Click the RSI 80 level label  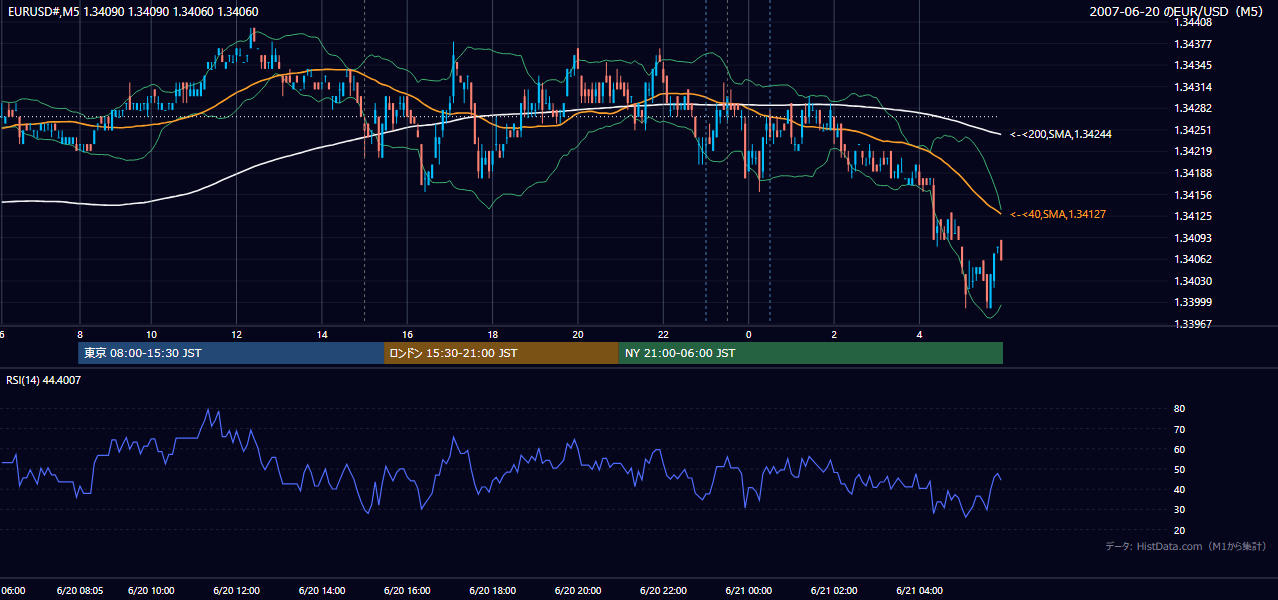(1179, 409)
